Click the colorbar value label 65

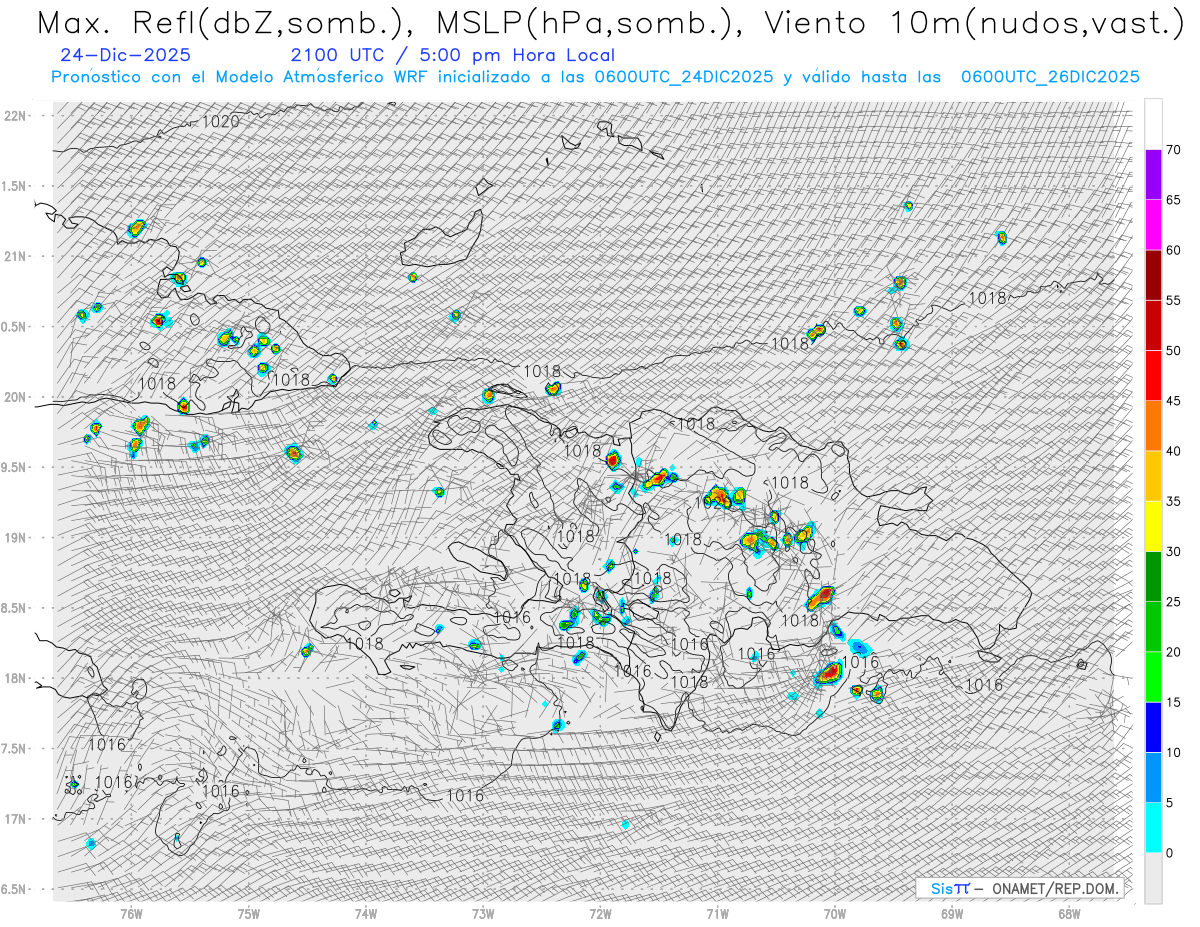(1173, 200)
